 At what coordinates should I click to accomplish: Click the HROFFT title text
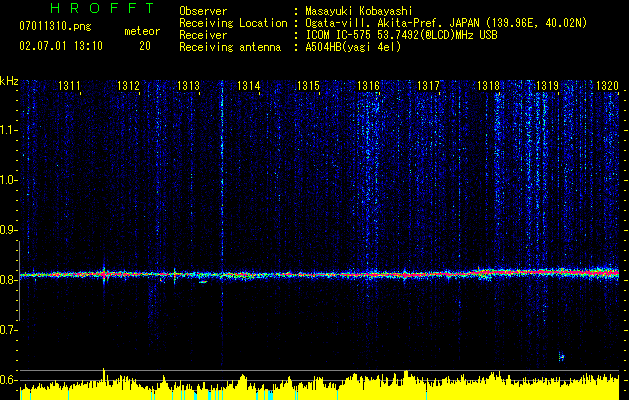click(102, 8)
